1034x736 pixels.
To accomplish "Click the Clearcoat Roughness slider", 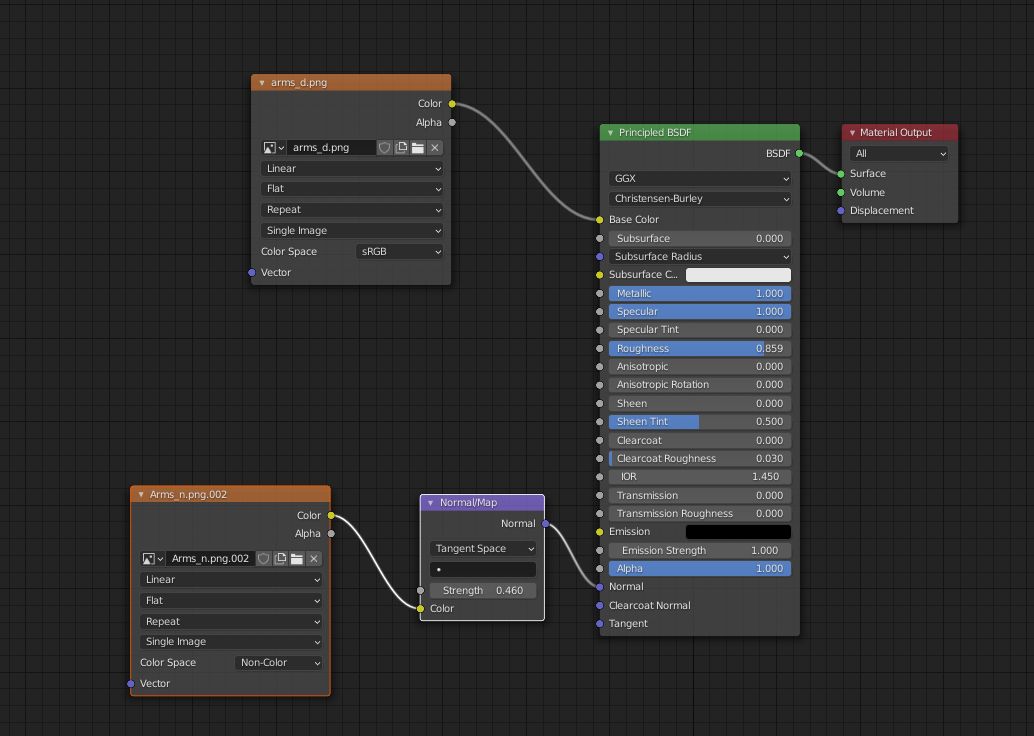I will [x=700, y=458].
